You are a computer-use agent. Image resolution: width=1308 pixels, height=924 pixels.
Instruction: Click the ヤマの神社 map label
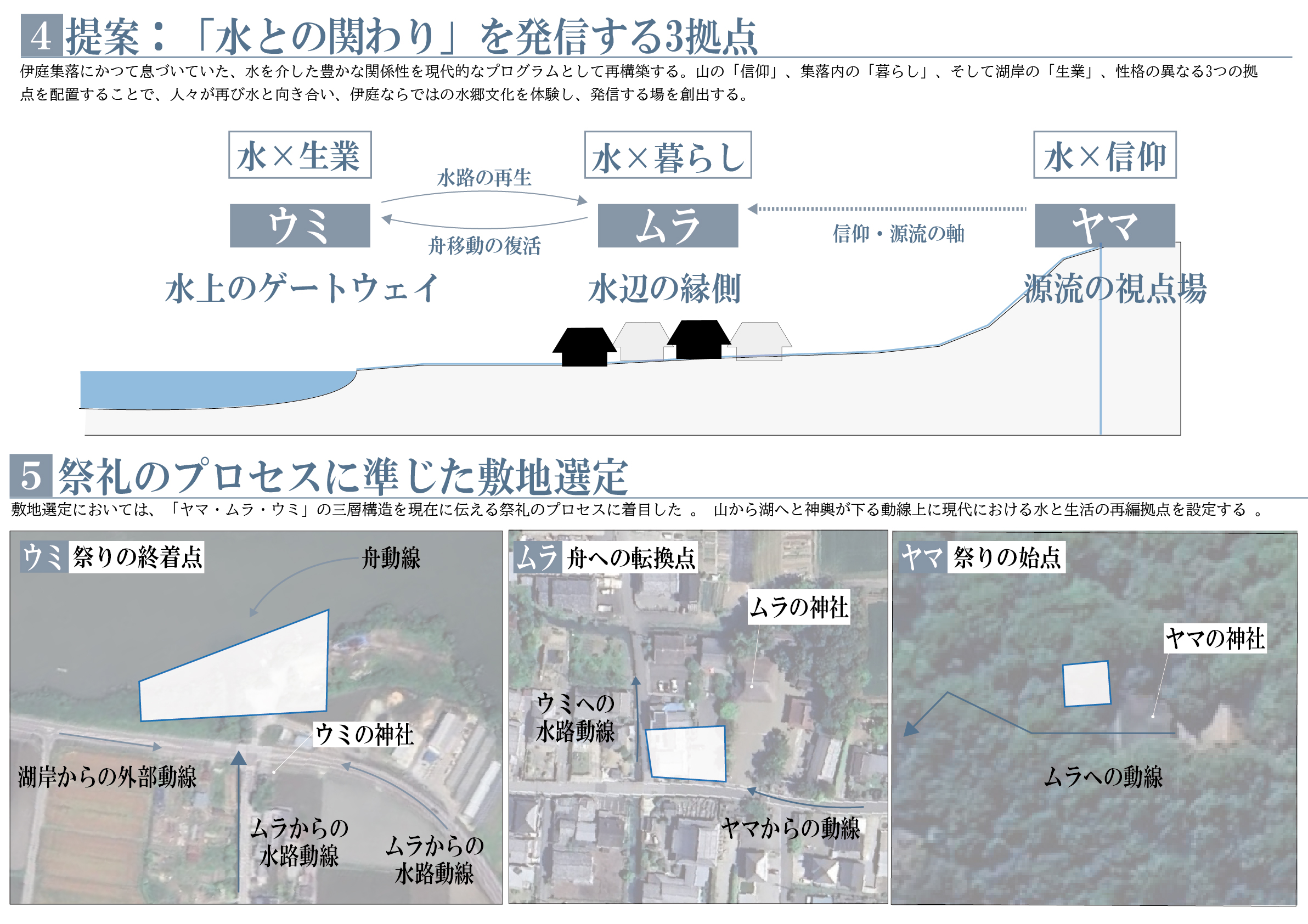click(1215, 638)
